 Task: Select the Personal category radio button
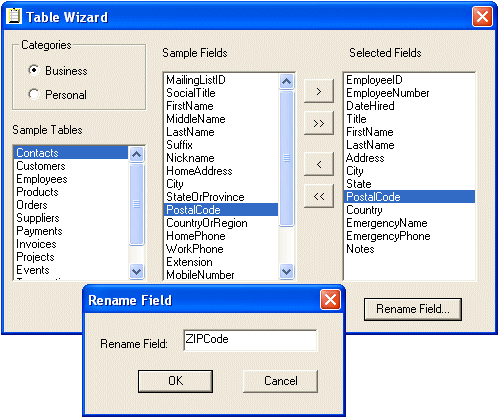pos(34,94)
